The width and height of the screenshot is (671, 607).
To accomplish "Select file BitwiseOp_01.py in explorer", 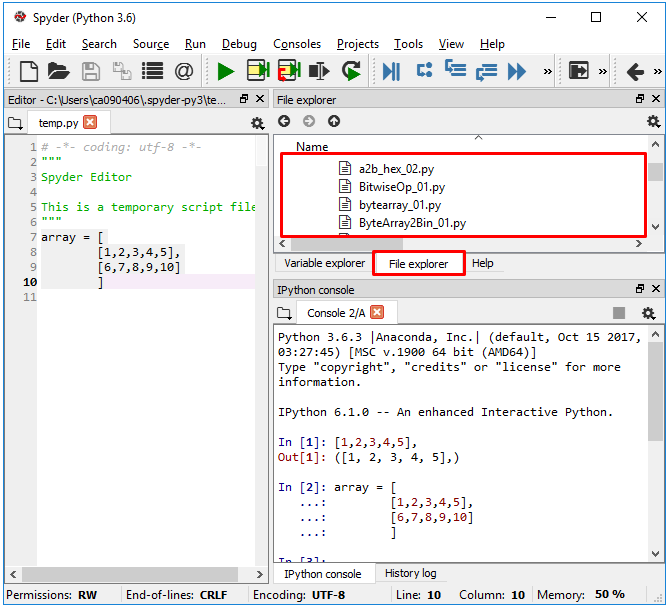I will [x=401, y=187].
